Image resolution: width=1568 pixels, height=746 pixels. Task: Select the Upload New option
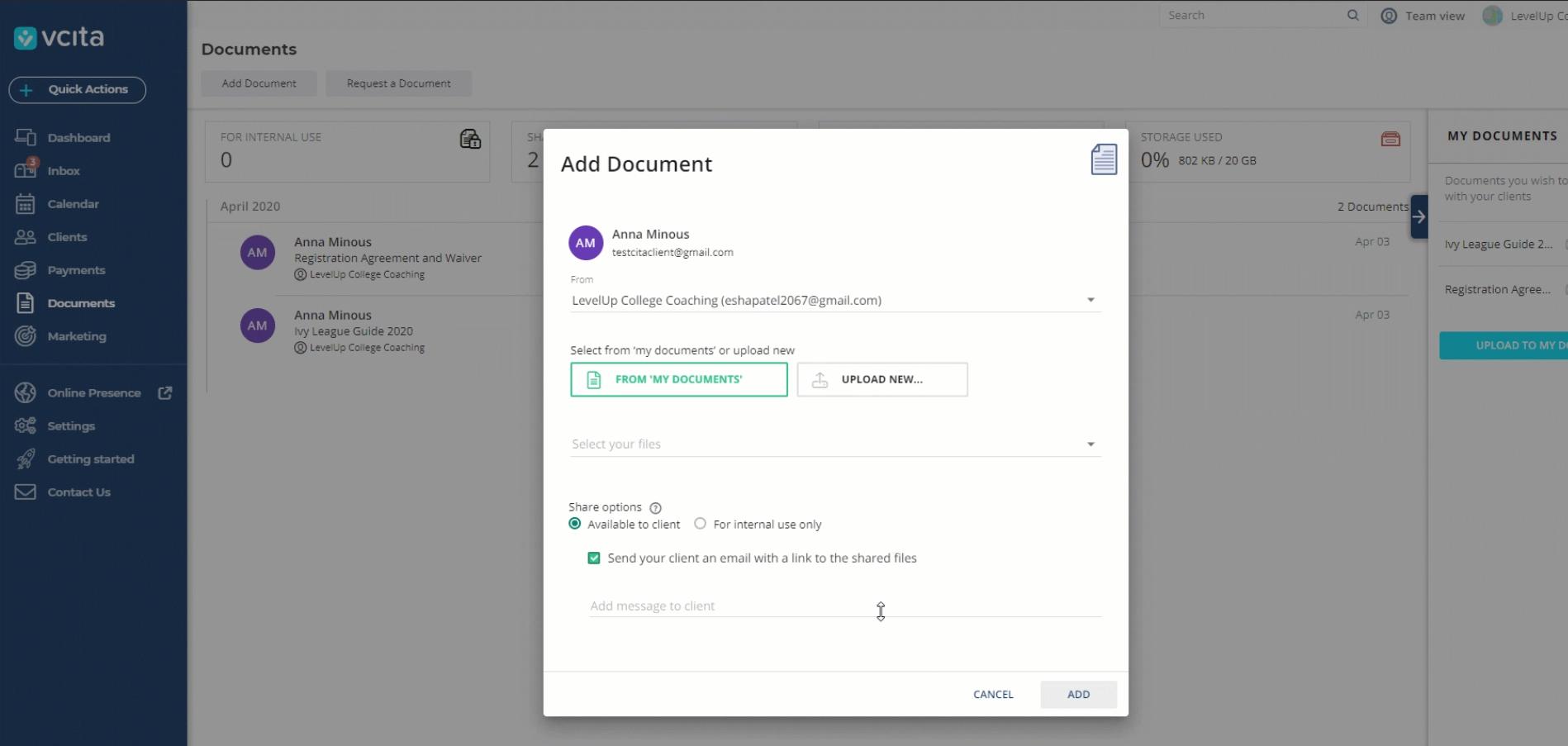point(881,379)
